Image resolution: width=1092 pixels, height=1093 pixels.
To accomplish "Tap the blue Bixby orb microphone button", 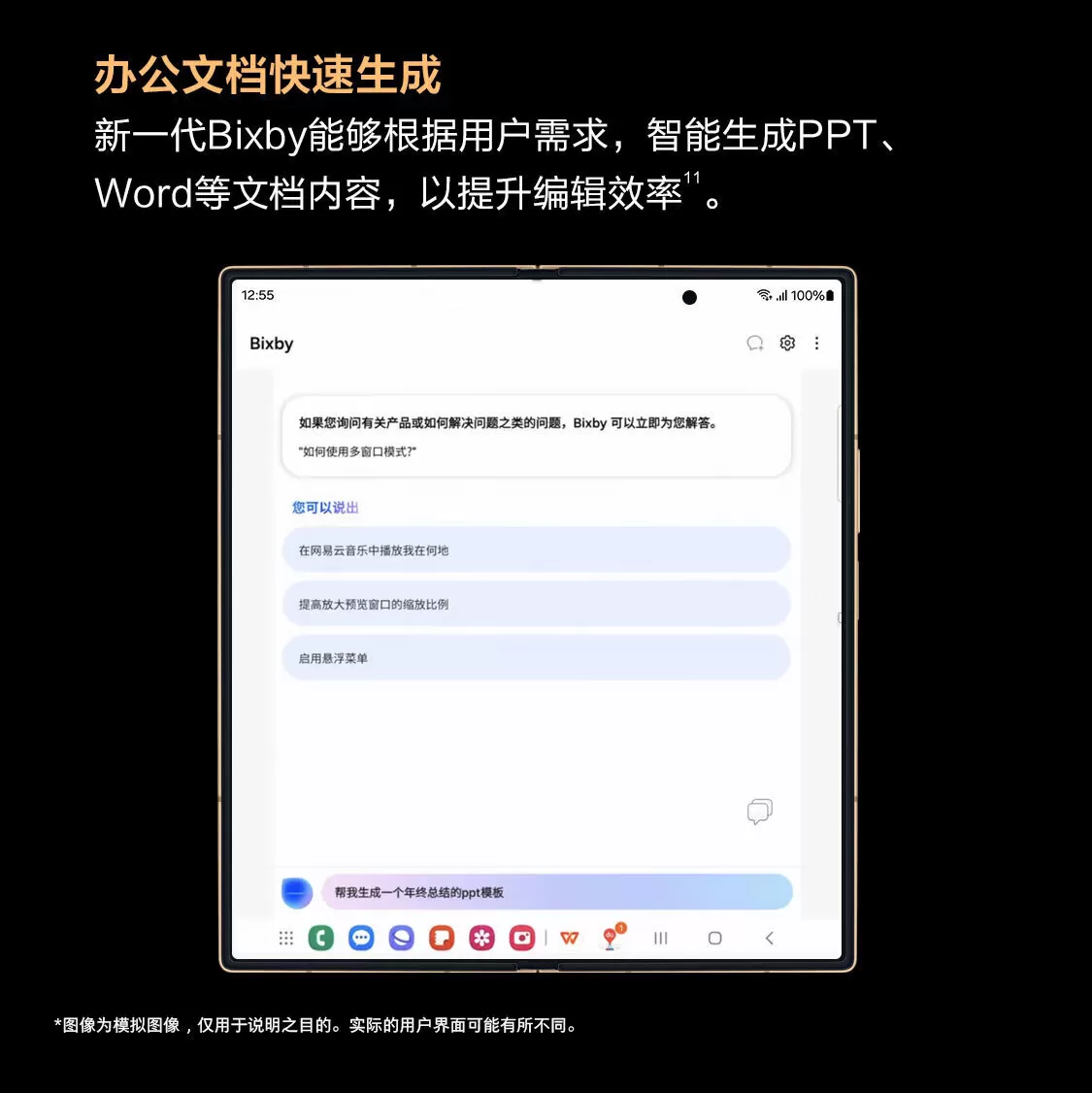I will point(297,893).
